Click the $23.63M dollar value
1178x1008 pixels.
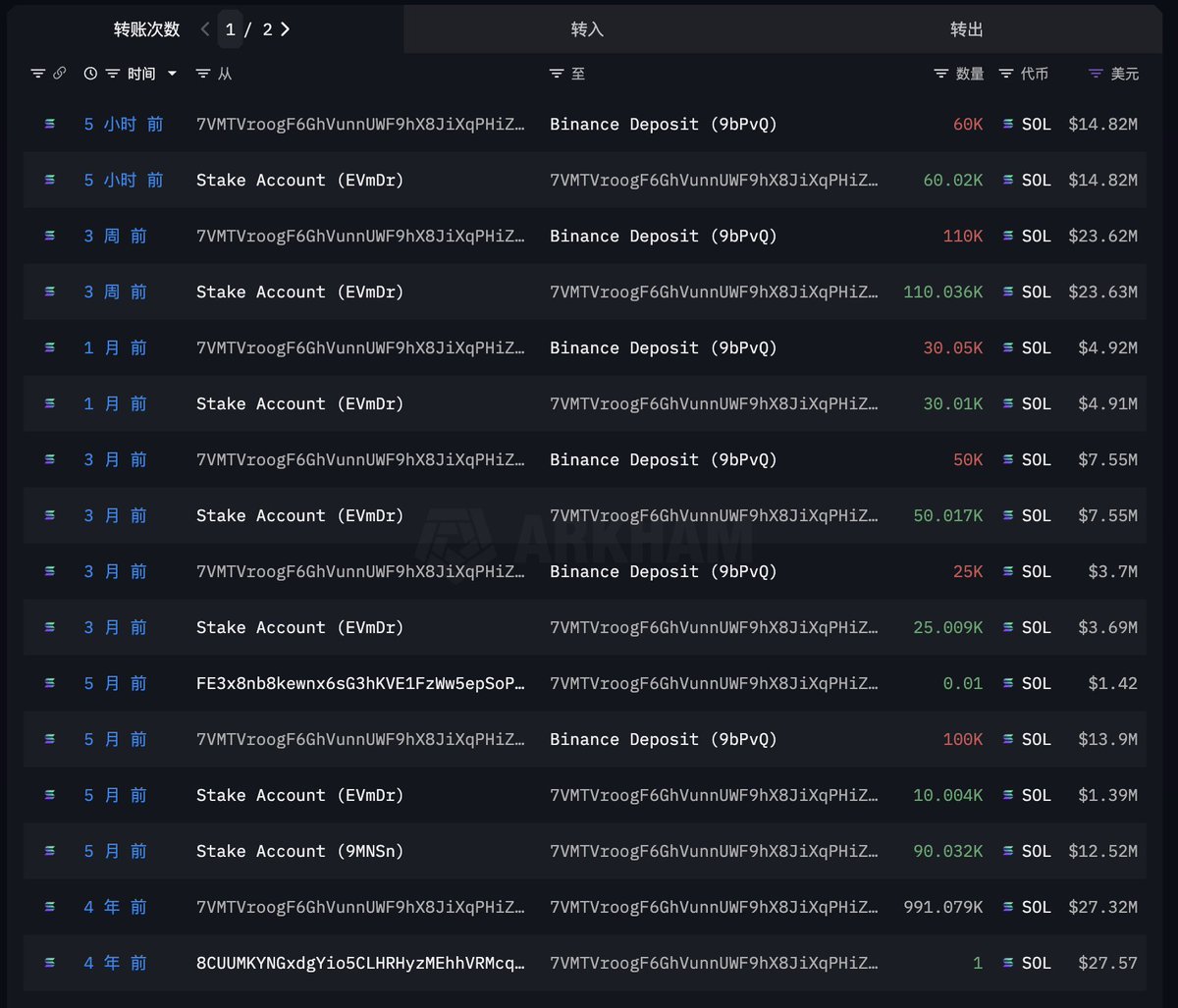(1102, 292)
